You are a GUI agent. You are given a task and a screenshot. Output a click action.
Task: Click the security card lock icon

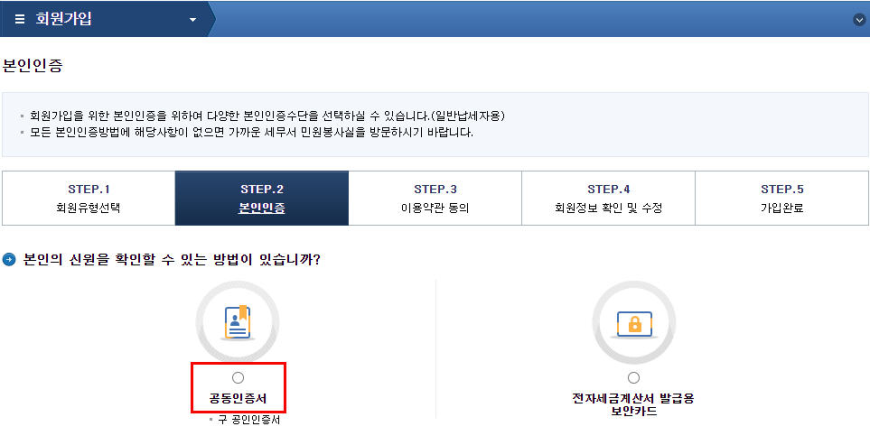pos(634,323)
